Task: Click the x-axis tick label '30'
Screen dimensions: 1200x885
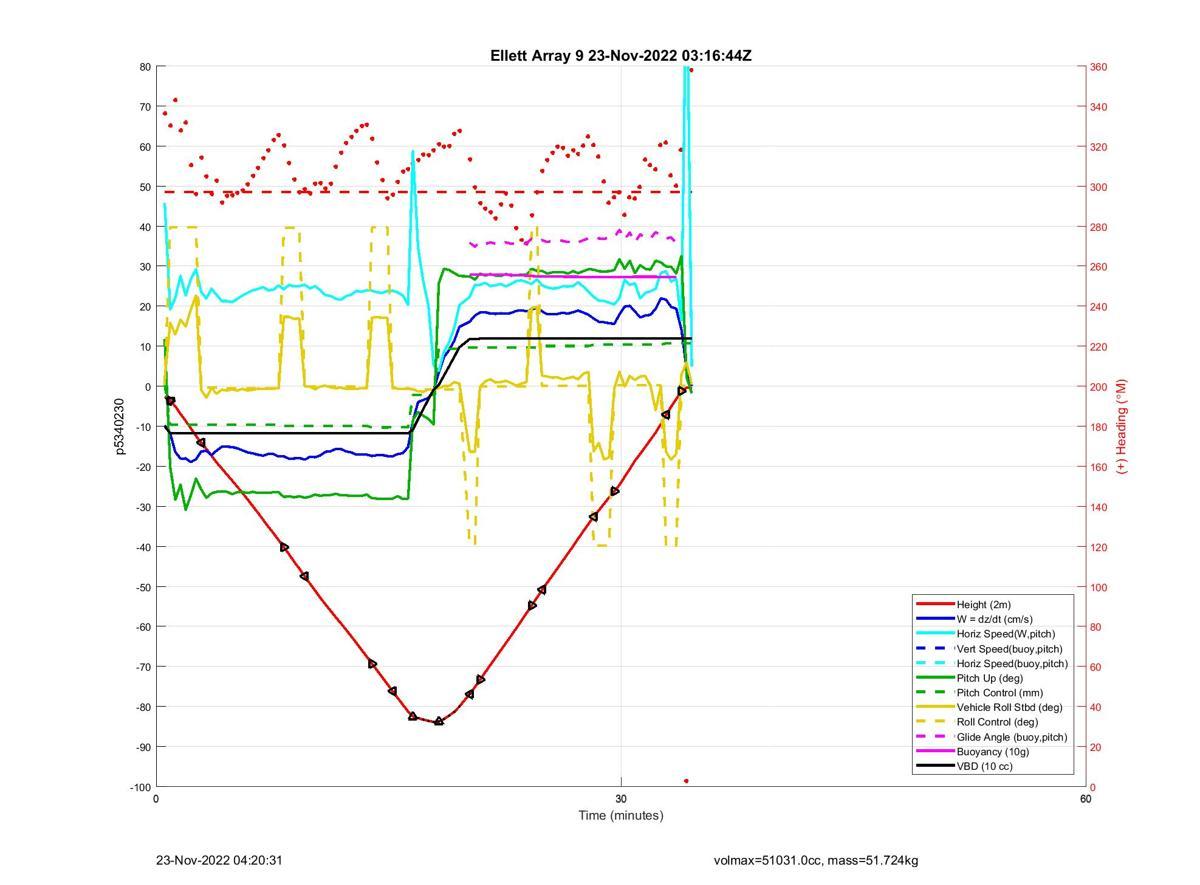Action: tap(621, 799)
